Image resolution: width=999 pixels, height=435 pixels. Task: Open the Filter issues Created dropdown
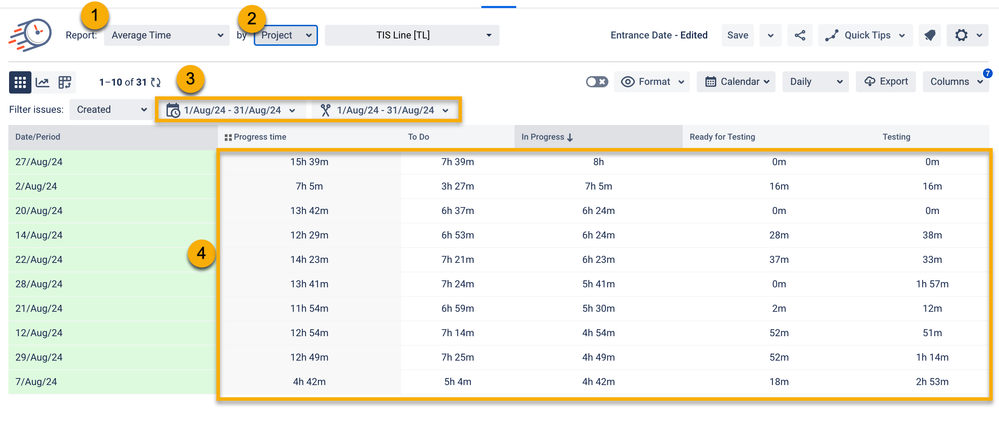[110, 110]
